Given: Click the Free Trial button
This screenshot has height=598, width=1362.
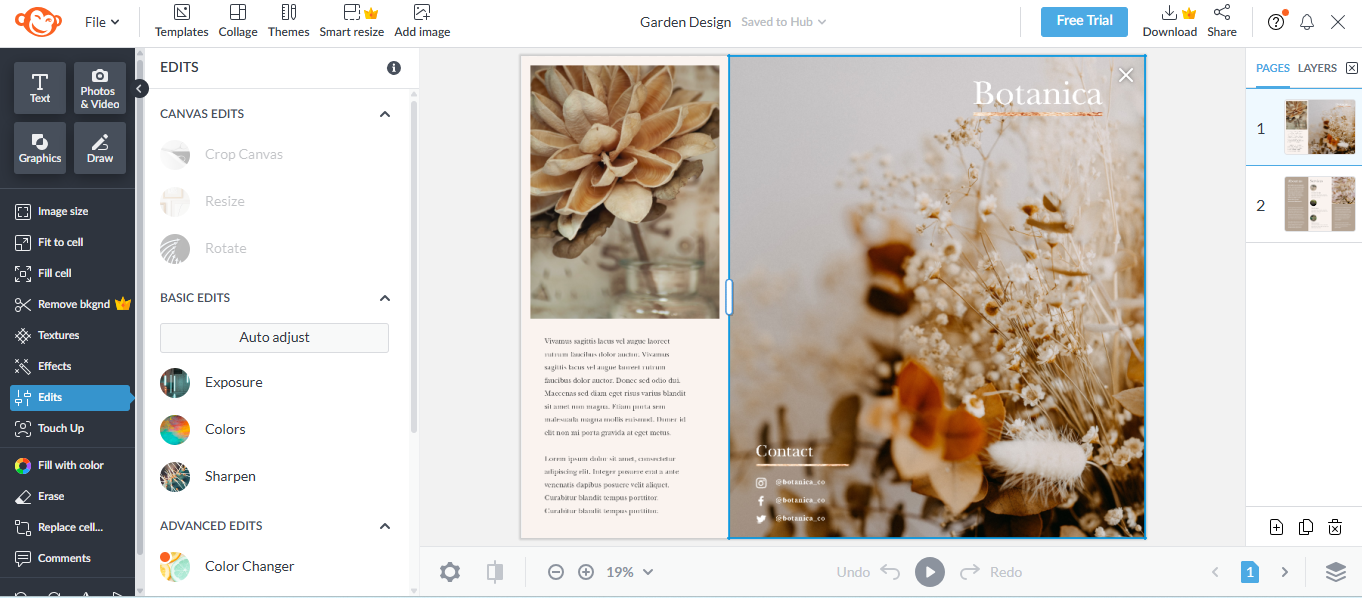Looking at the screenshot, I should [1084, 20].
